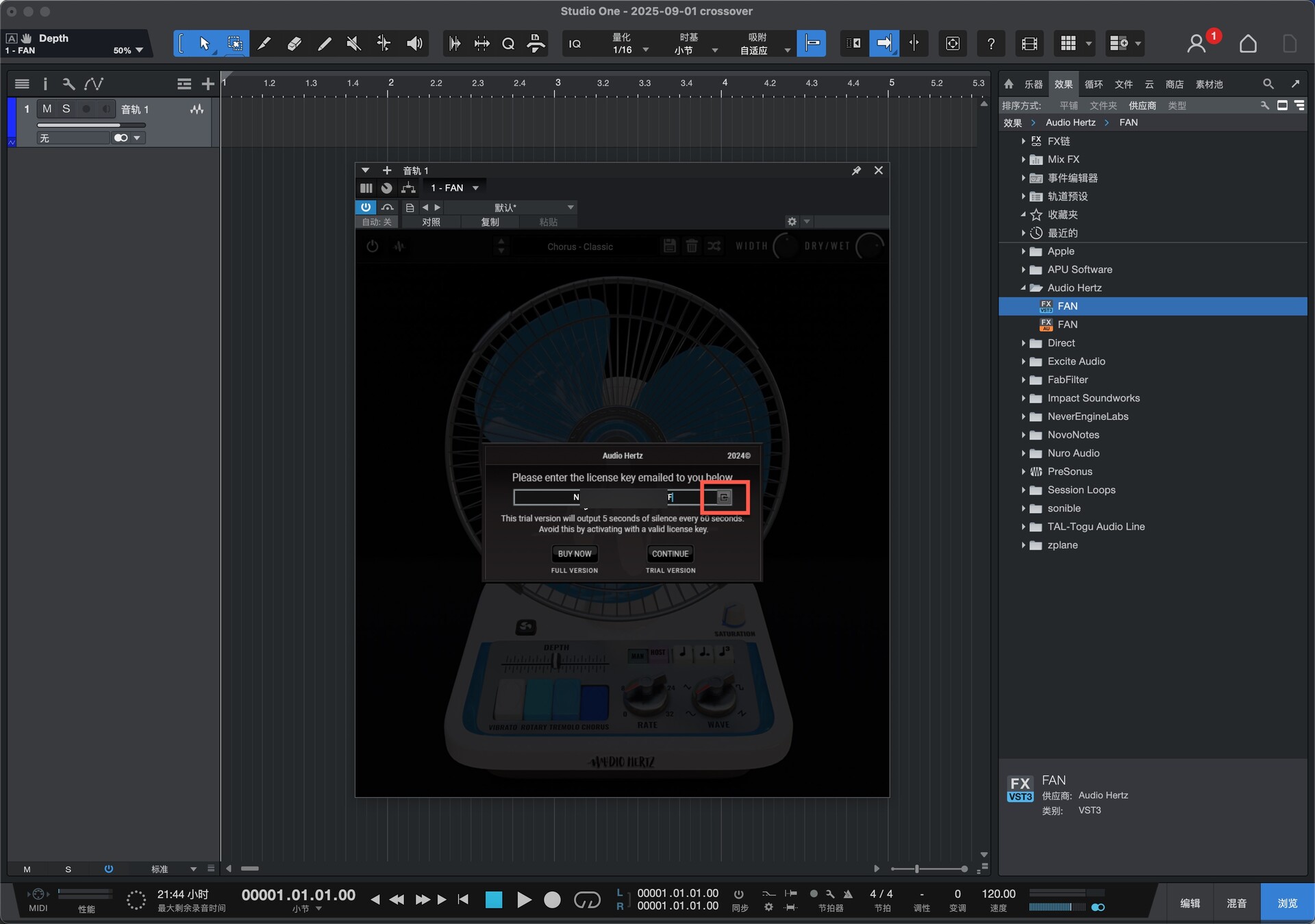Click the license paste icon in dialog

(x=724, y=497)
